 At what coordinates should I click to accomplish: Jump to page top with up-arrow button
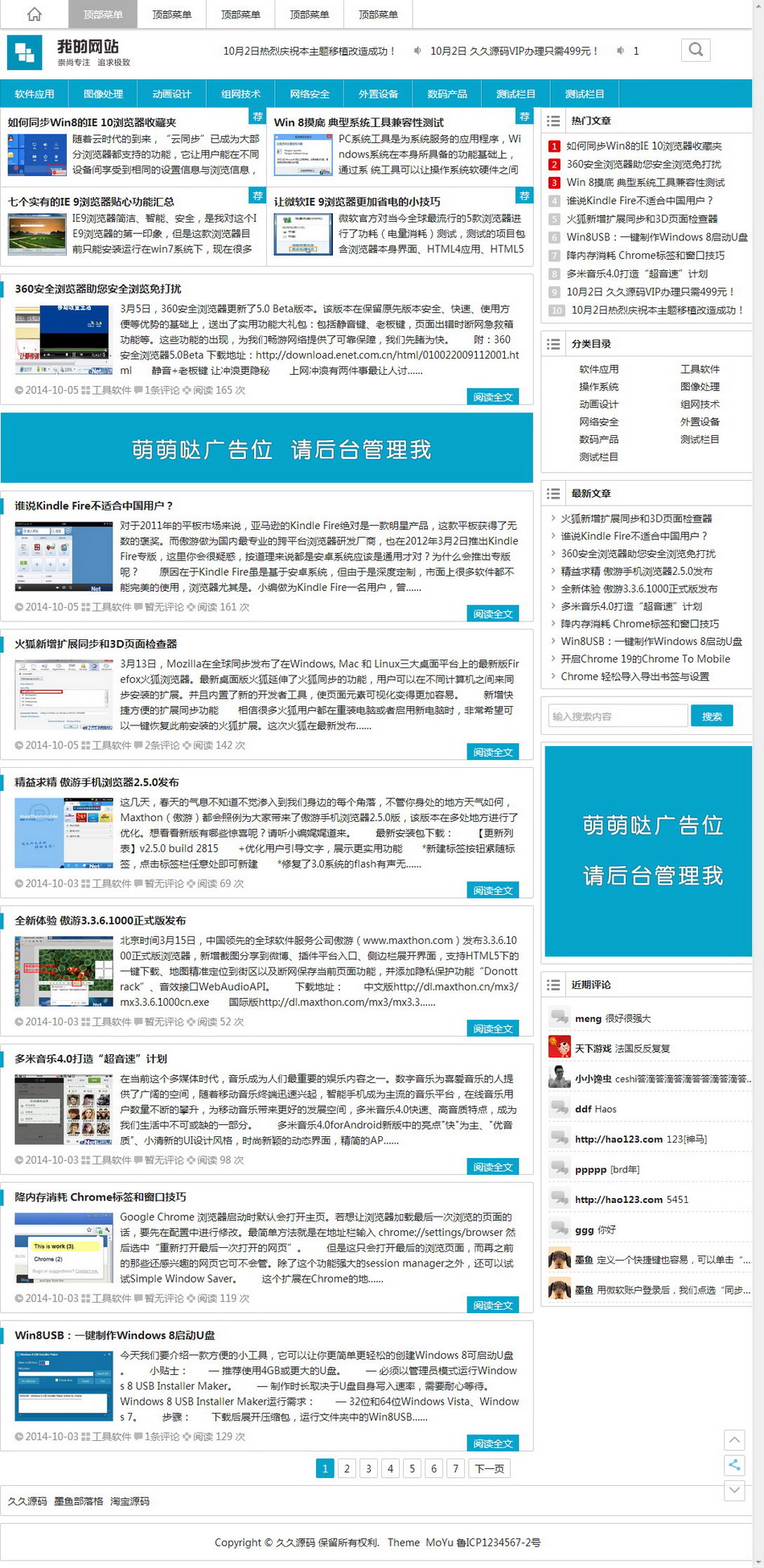734,1439
